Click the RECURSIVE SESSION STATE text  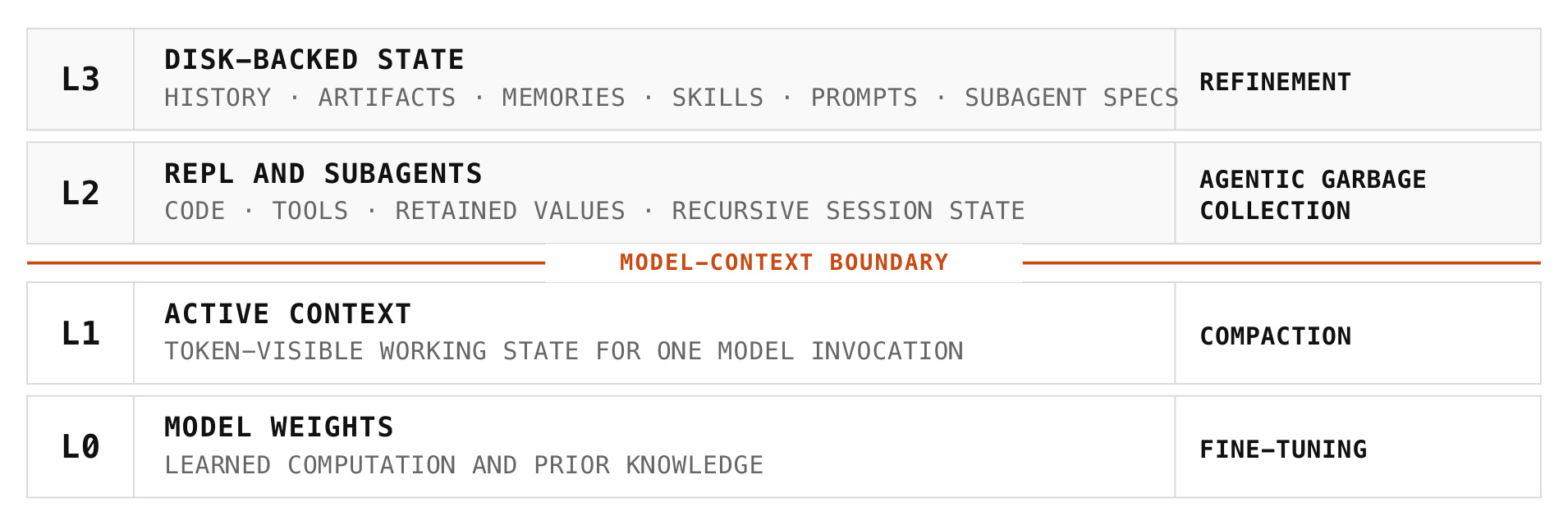[x=848, y=211]
